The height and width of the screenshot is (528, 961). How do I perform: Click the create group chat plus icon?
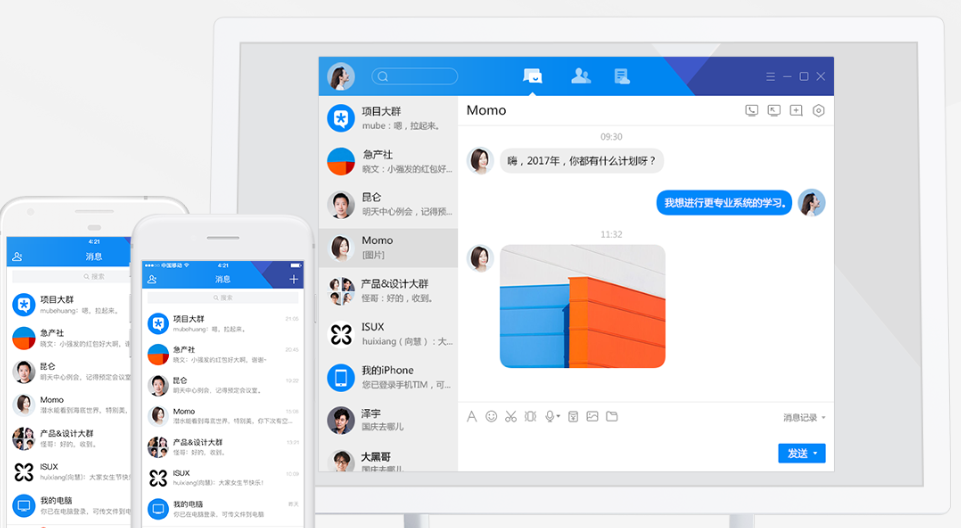pyautogui.click(x=796, y=111)
